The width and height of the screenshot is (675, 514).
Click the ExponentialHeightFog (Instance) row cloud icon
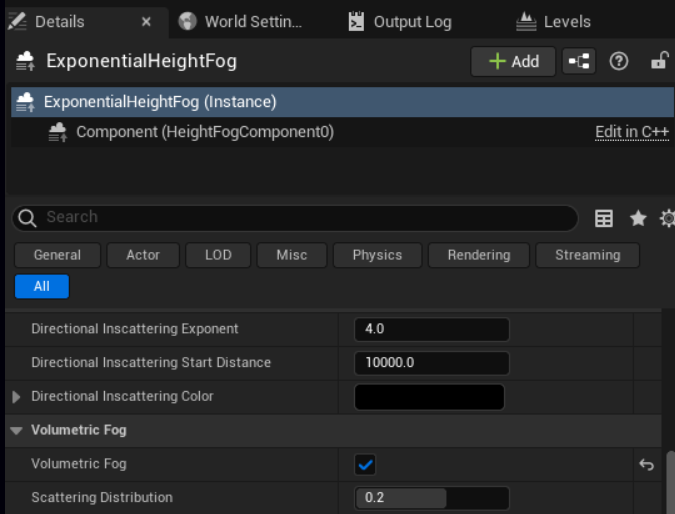(25, 102)
